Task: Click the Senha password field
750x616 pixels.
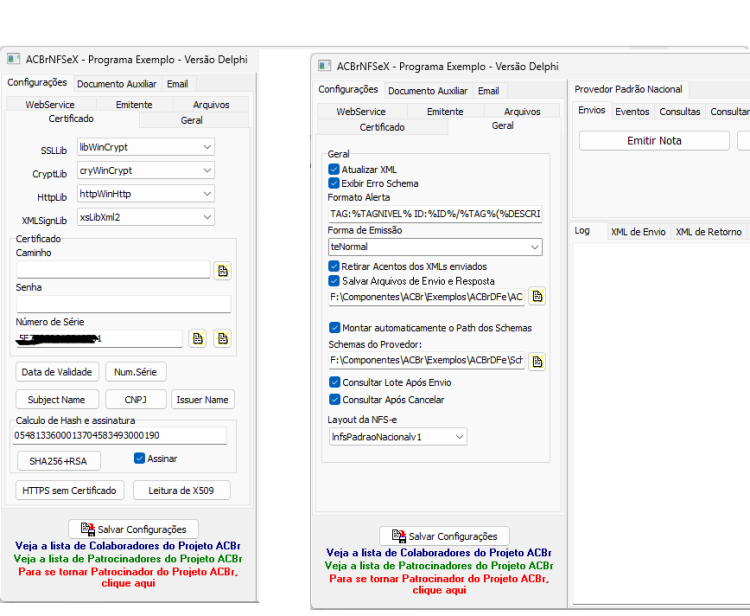Action: coord(124,304)
